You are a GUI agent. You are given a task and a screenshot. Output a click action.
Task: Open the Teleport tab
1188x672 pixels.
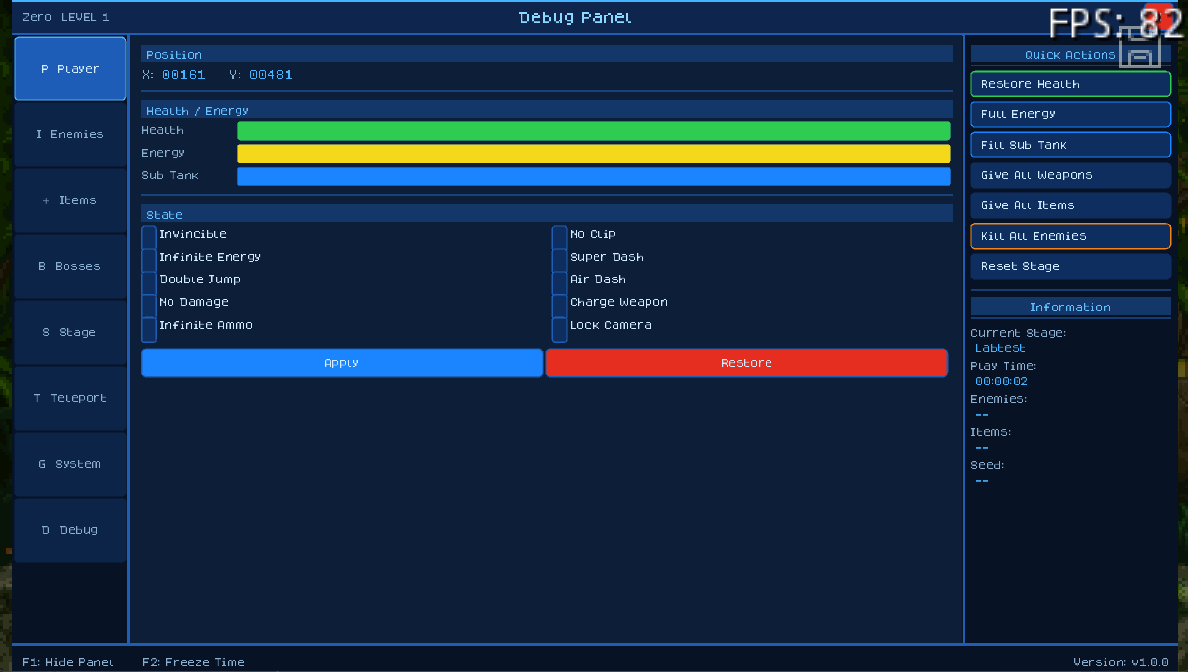[70, 398]
